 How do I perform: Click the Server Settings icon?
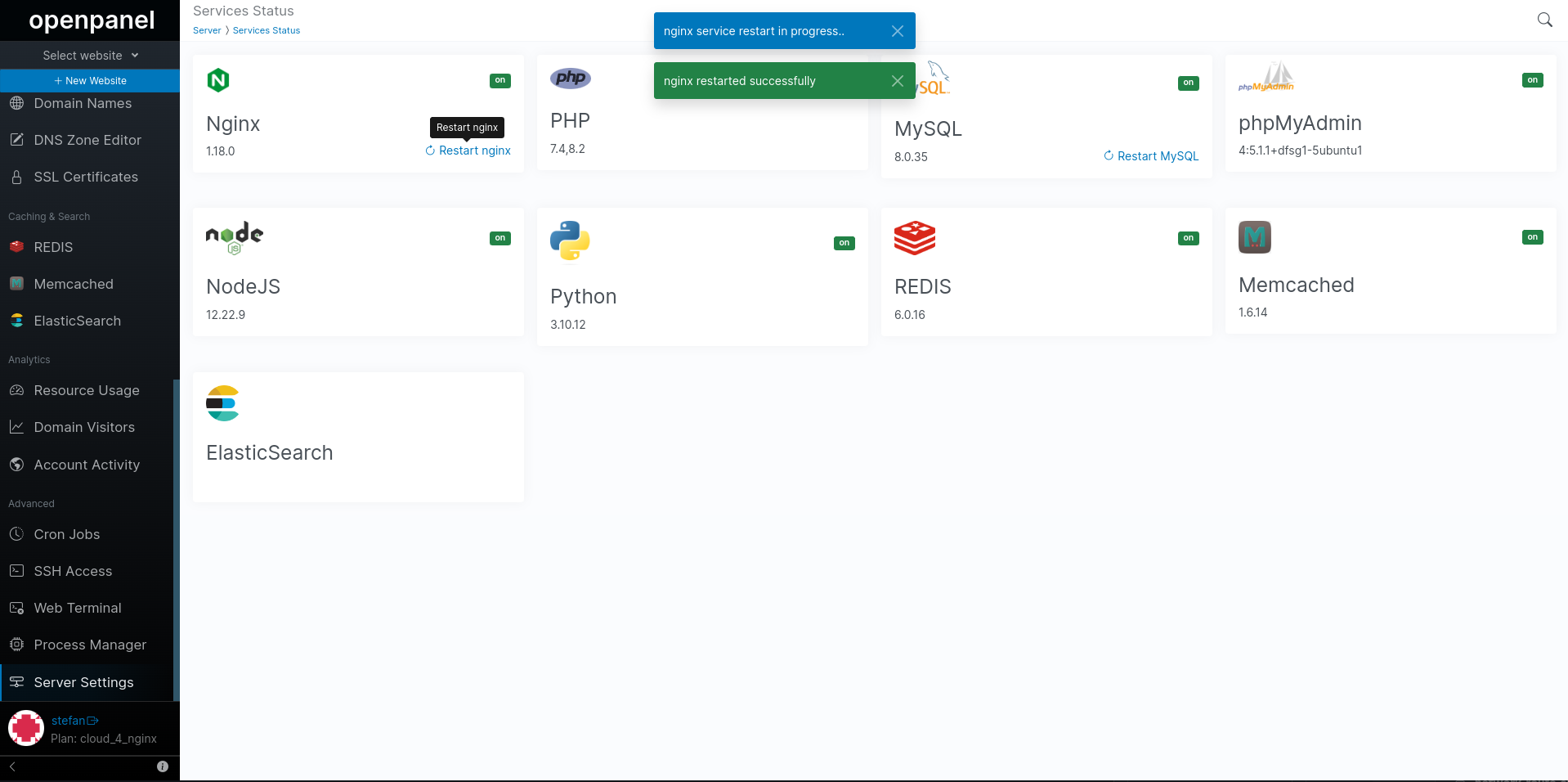pyautogui.click(x=16, y=682)
